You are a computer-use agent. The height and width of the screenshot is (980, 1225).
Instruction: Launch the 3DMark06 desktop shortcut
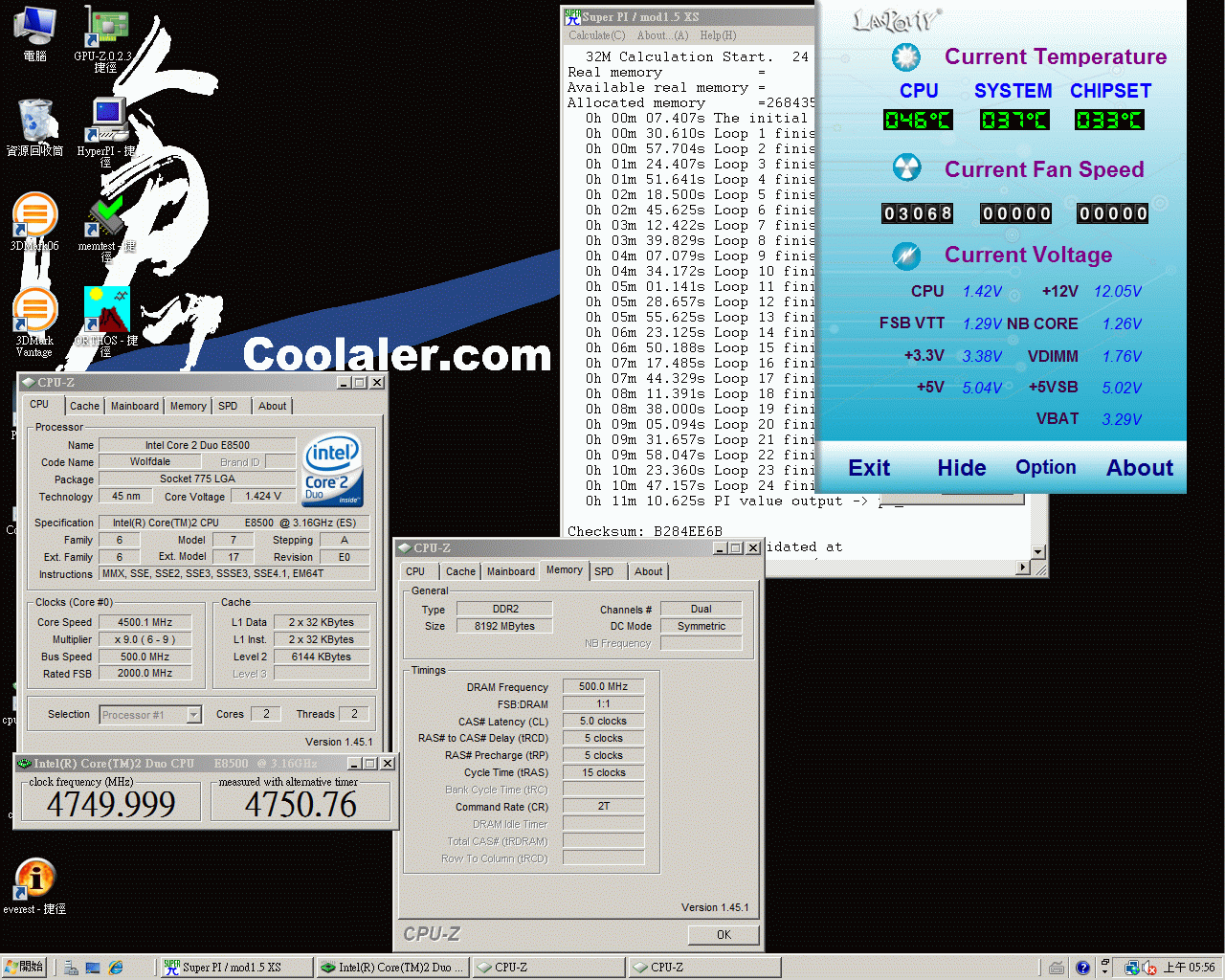(x=35, y=222)
